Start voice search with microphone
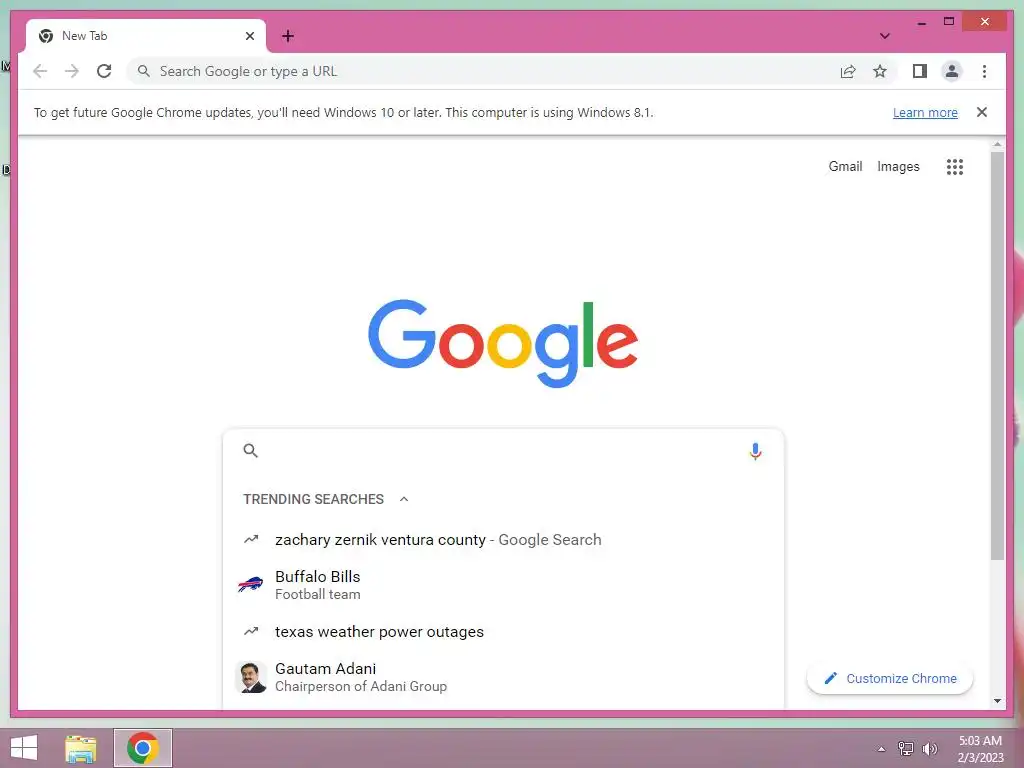Image resolution: width=1024 pixels, height=768 pixels. (755, 451)
